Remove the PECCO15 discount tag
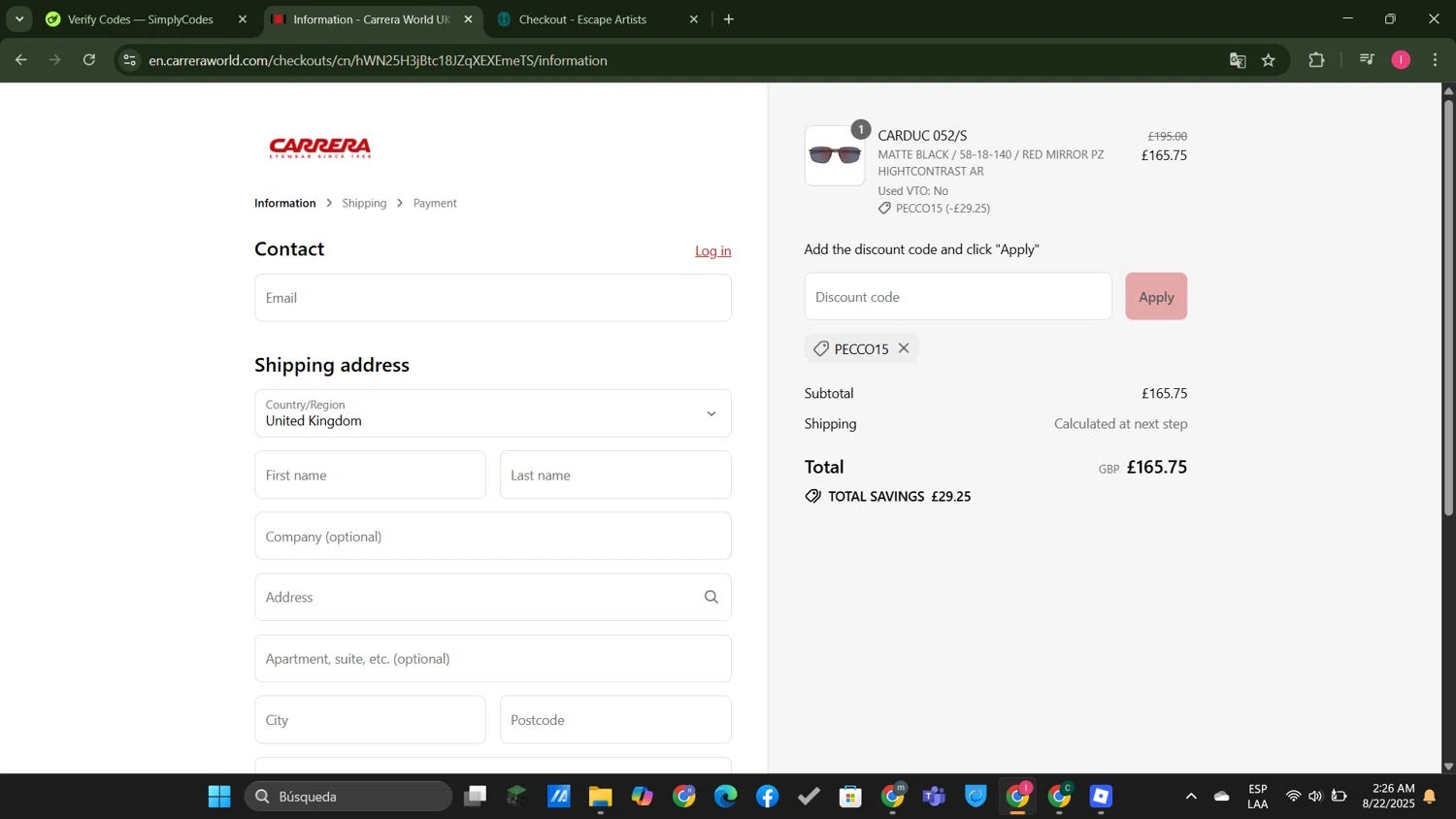The image size is (1456, 819). click(x=904, y=348)
